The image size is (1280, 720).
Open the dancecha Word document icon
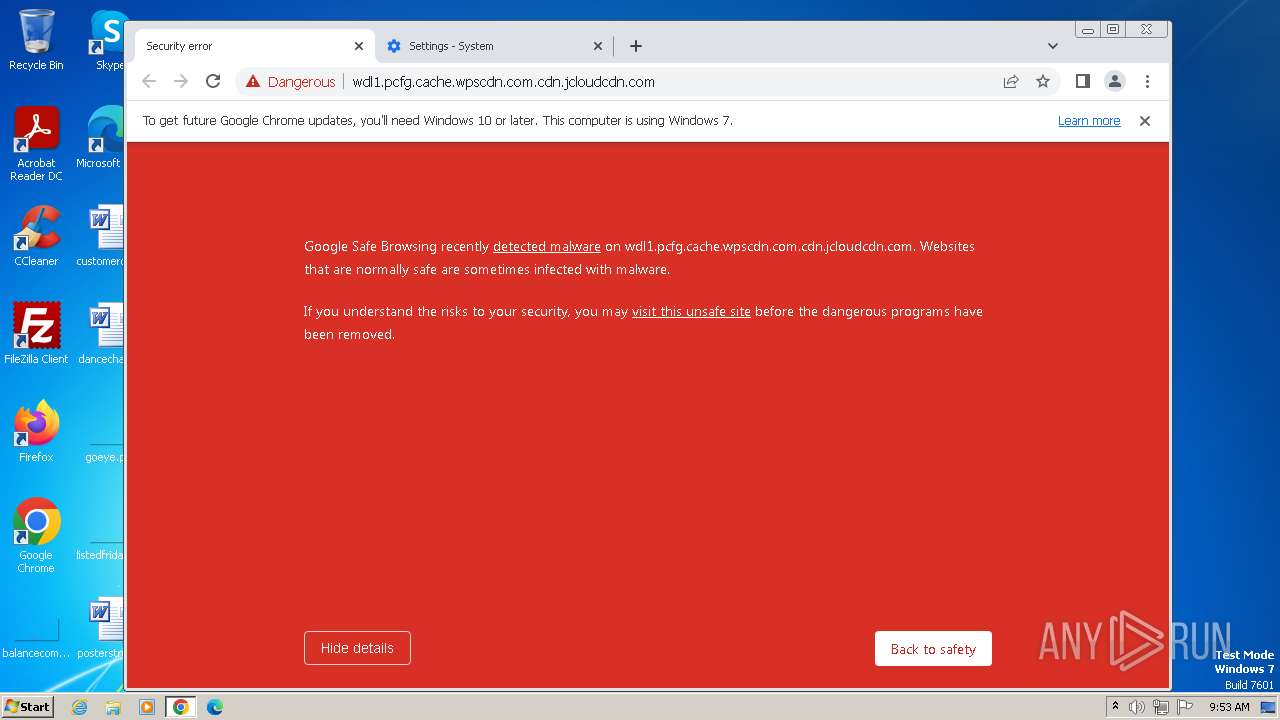[x=100, y=334]
